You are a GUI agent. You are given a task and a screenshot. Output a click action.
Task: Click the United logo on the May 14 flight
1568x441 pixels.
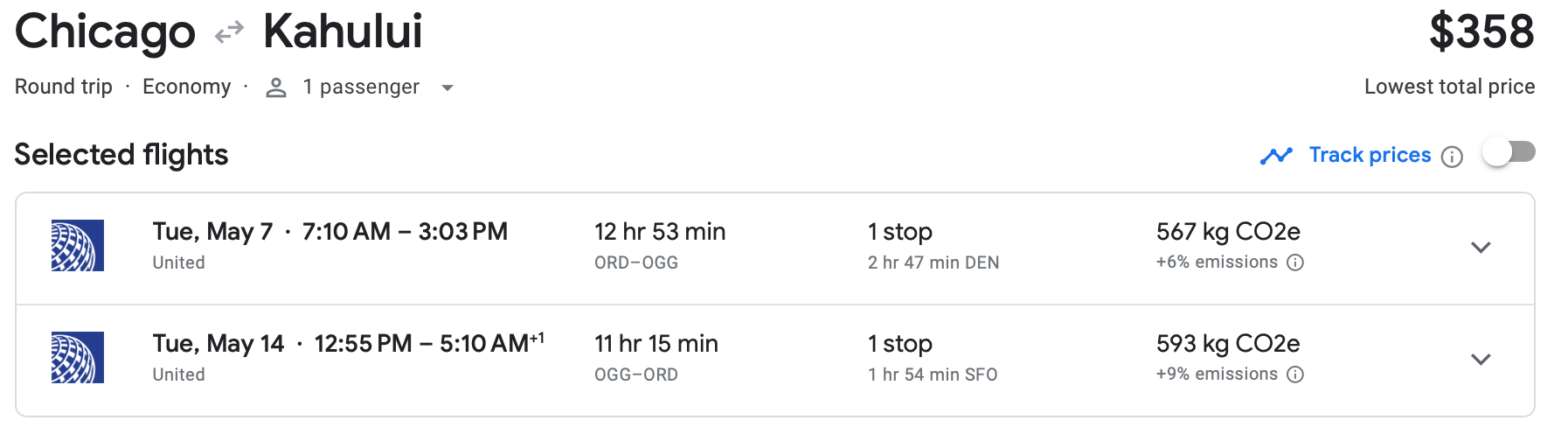78,358
